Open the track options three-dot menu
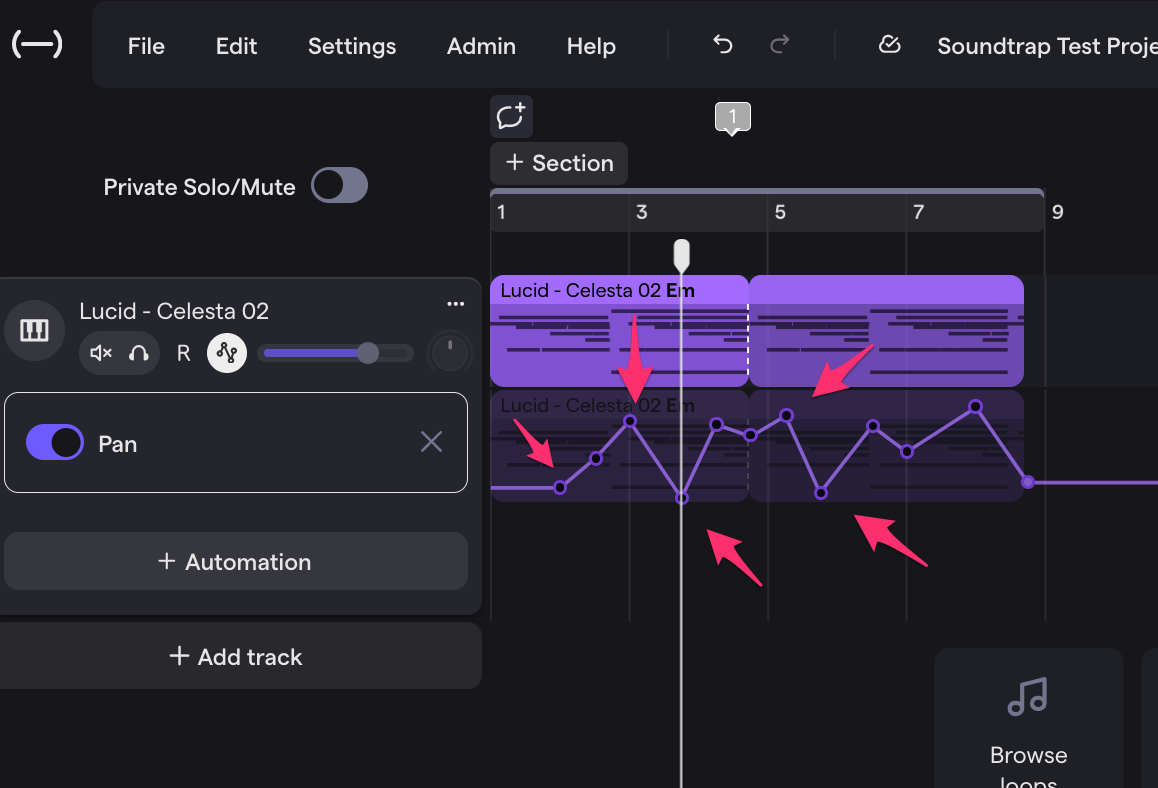The image size is (1158, 788). (455, 304)
